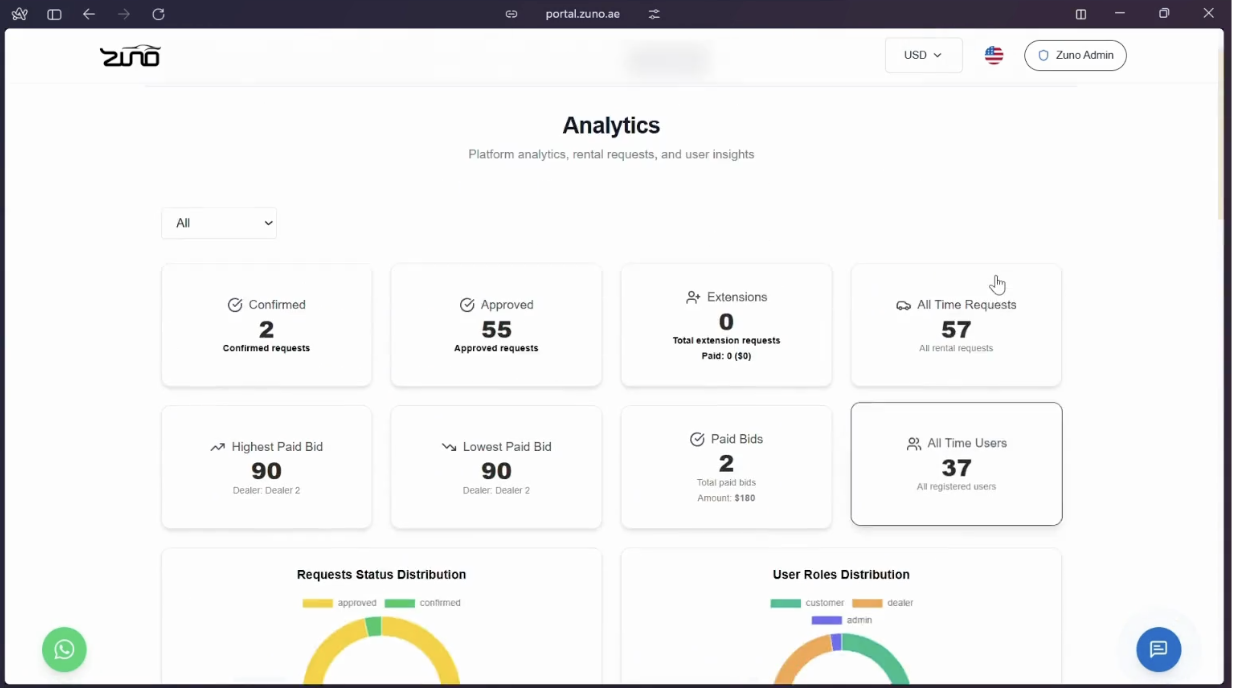1234x688 pixels.
Task: Click the Extensions user-plus icon
Action: pos(693,297)
